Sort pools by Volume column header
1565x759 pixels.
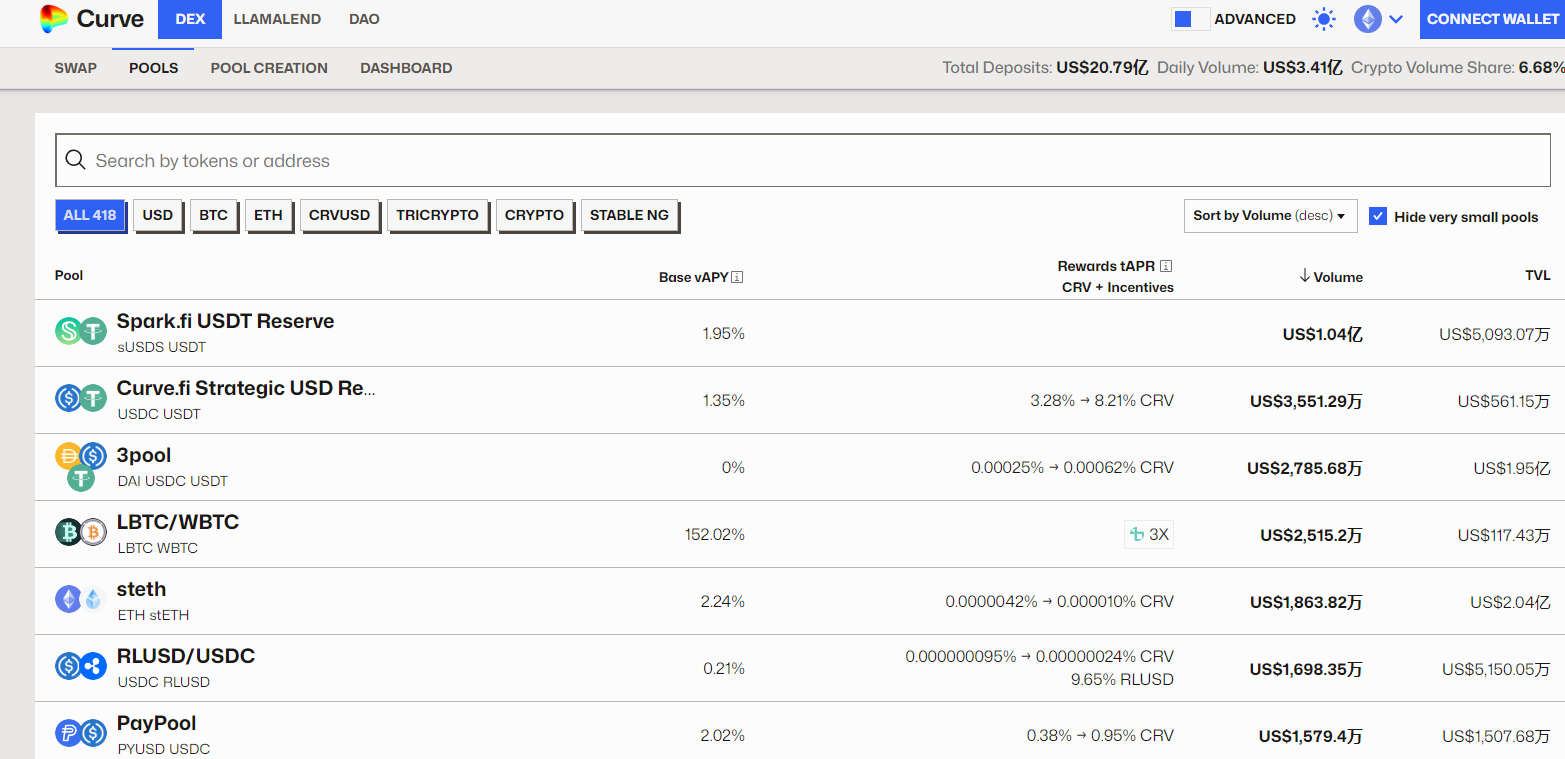click(1331, 277)
